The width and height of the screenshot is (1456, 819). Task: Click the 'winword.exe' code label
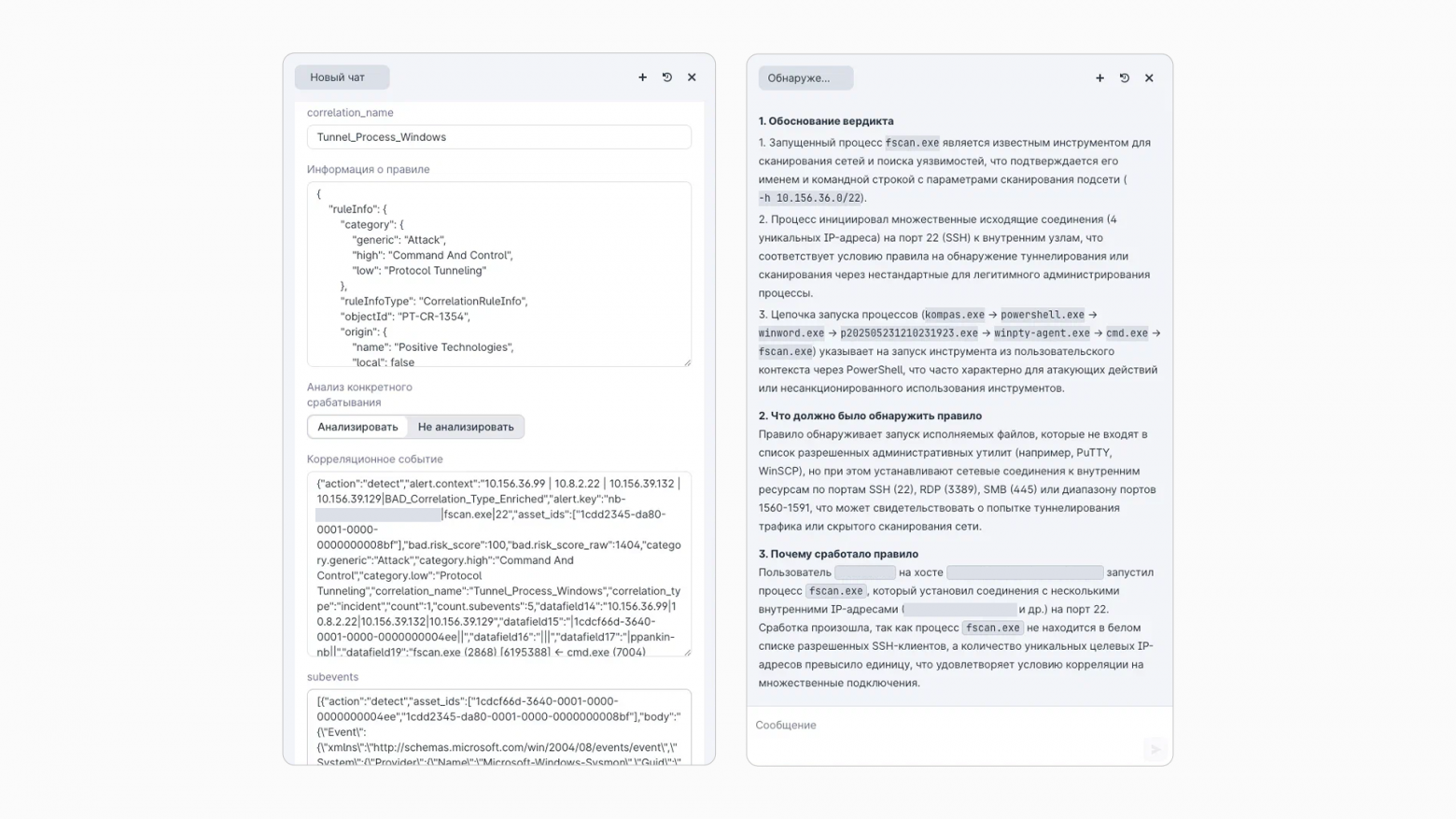click(x=791, y=333)
